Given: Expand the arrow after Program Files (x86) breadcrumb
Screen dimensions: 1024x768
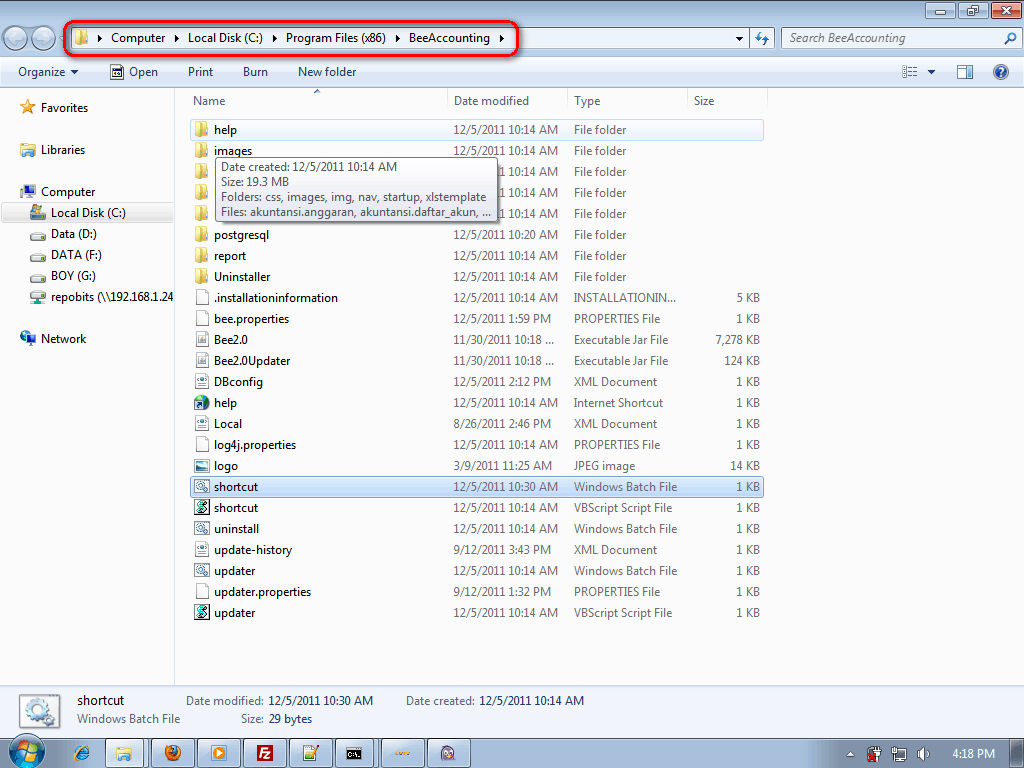Looking at the screenshot, I should (397, 38).
